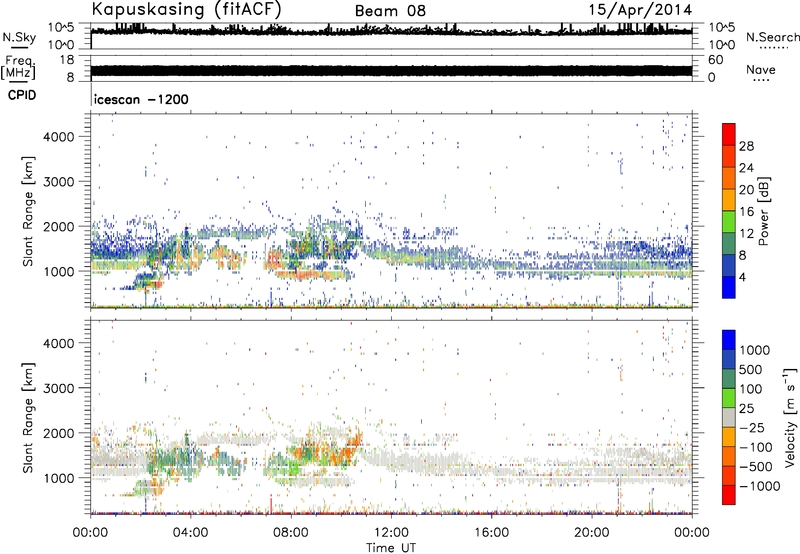Select the gray segment of the velocity colorbar
The width and height of the screenshot is (800, 554).
(x=729, y=418)
